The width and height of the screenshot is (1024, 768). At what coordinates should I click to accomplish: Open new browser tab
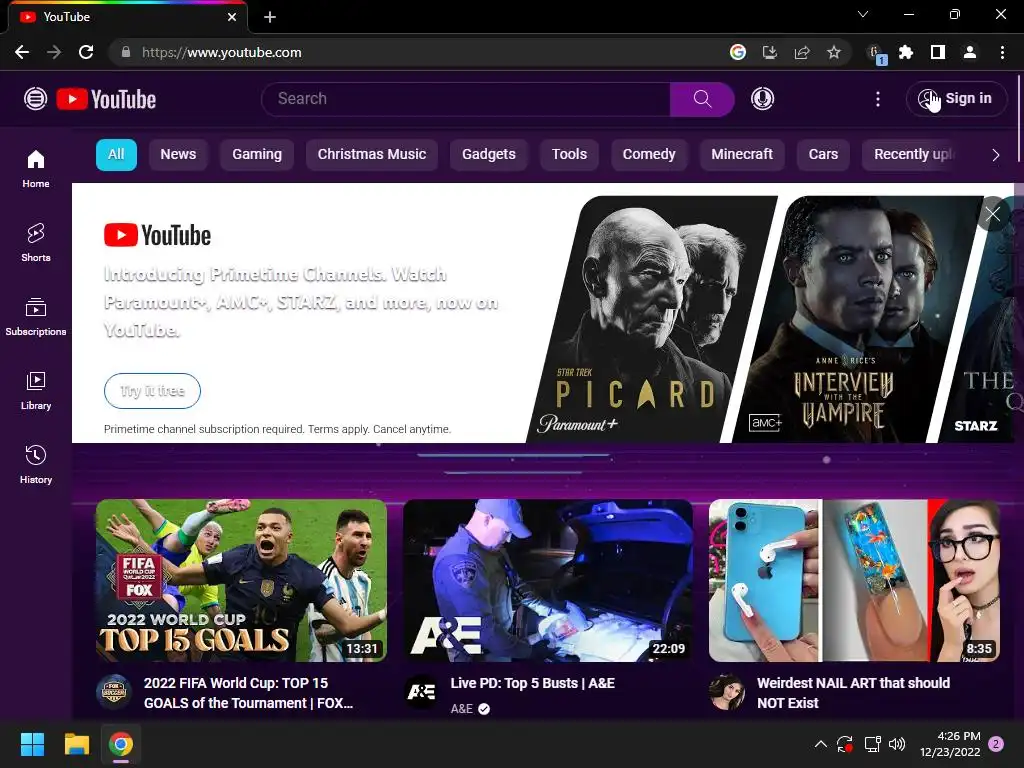[270, 17]
